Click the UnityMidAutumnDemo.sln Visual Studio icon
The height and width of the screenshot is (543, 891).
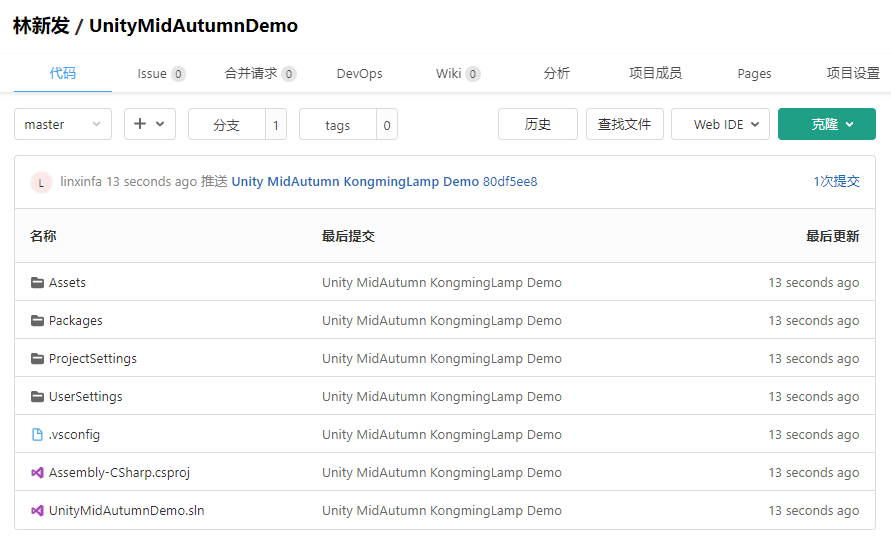tap(38, 511)
